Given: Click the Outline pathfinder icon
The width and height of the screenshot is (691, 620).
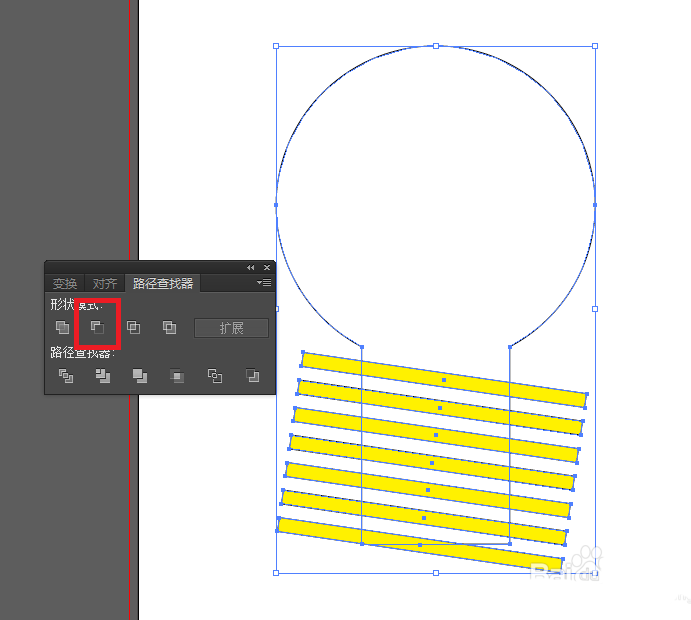Looking at the screenshot, I should coord(215,376).
